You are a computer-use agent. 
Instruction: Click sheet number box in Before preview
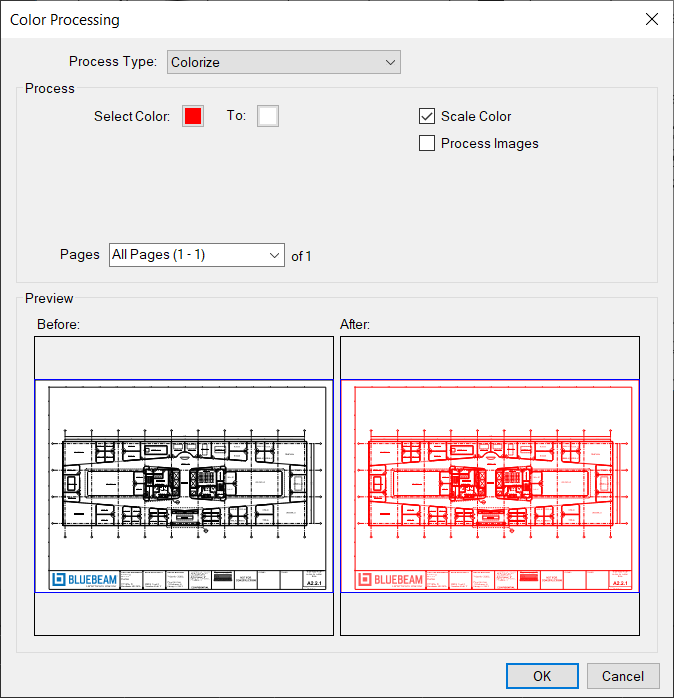[315, 580]
